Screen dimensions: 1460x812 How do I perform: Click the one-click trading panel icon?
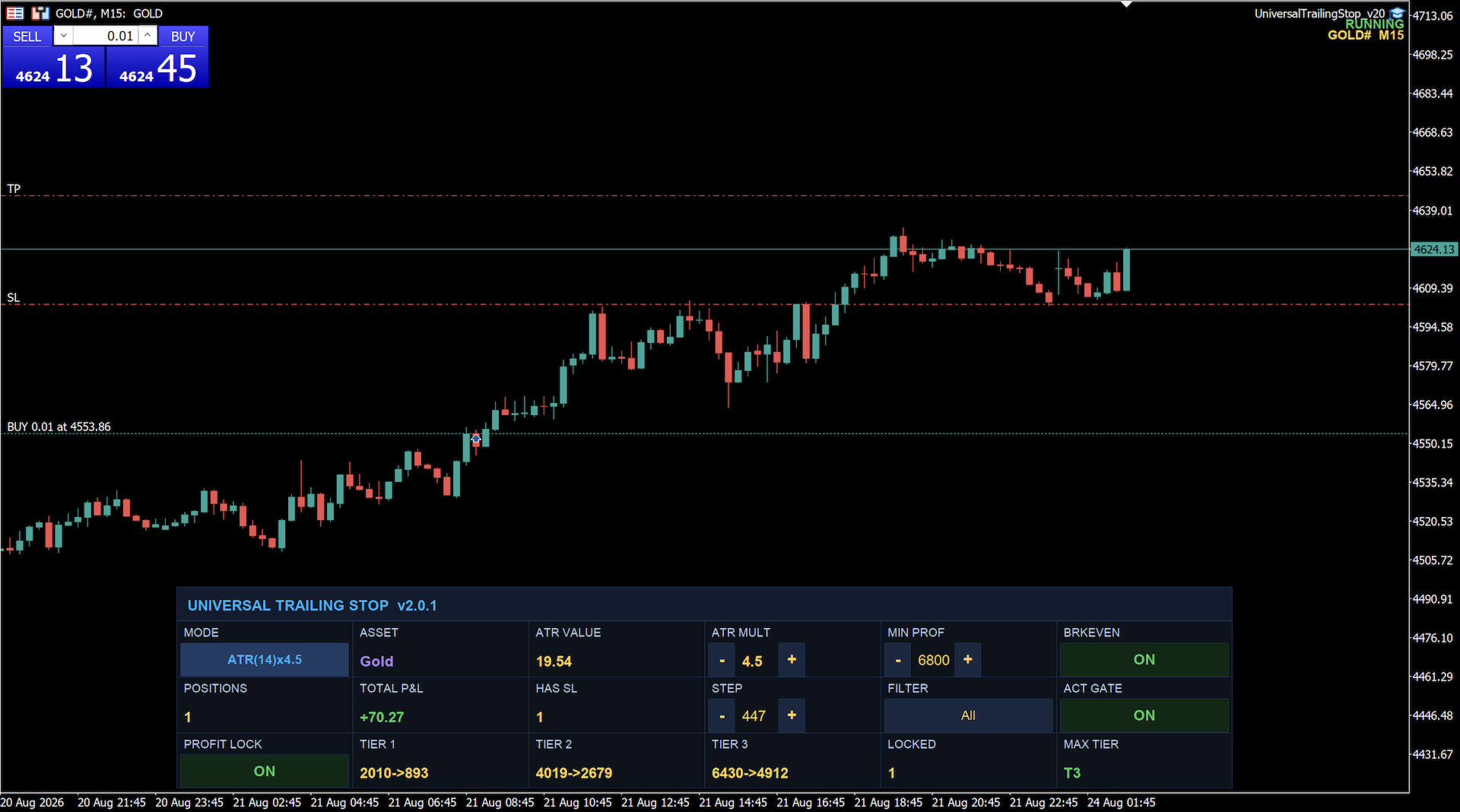15,13
